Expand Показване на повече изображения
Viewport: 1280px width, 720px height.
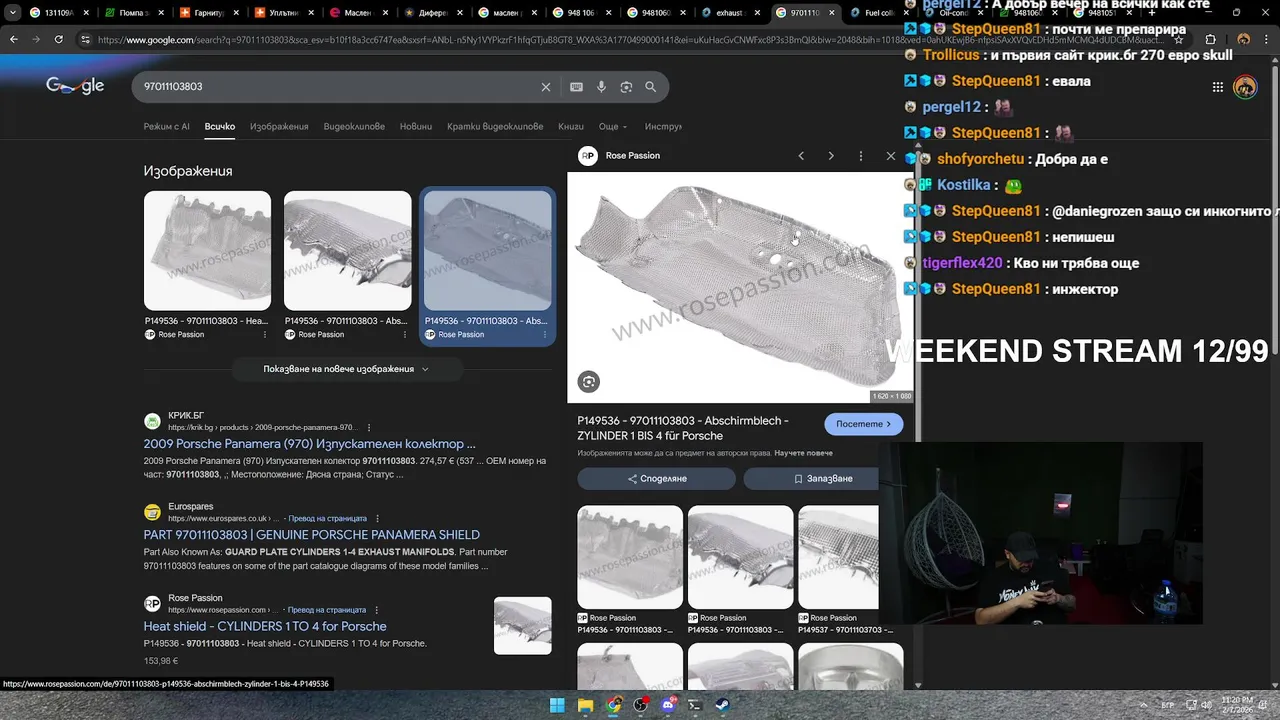(347, 369)
